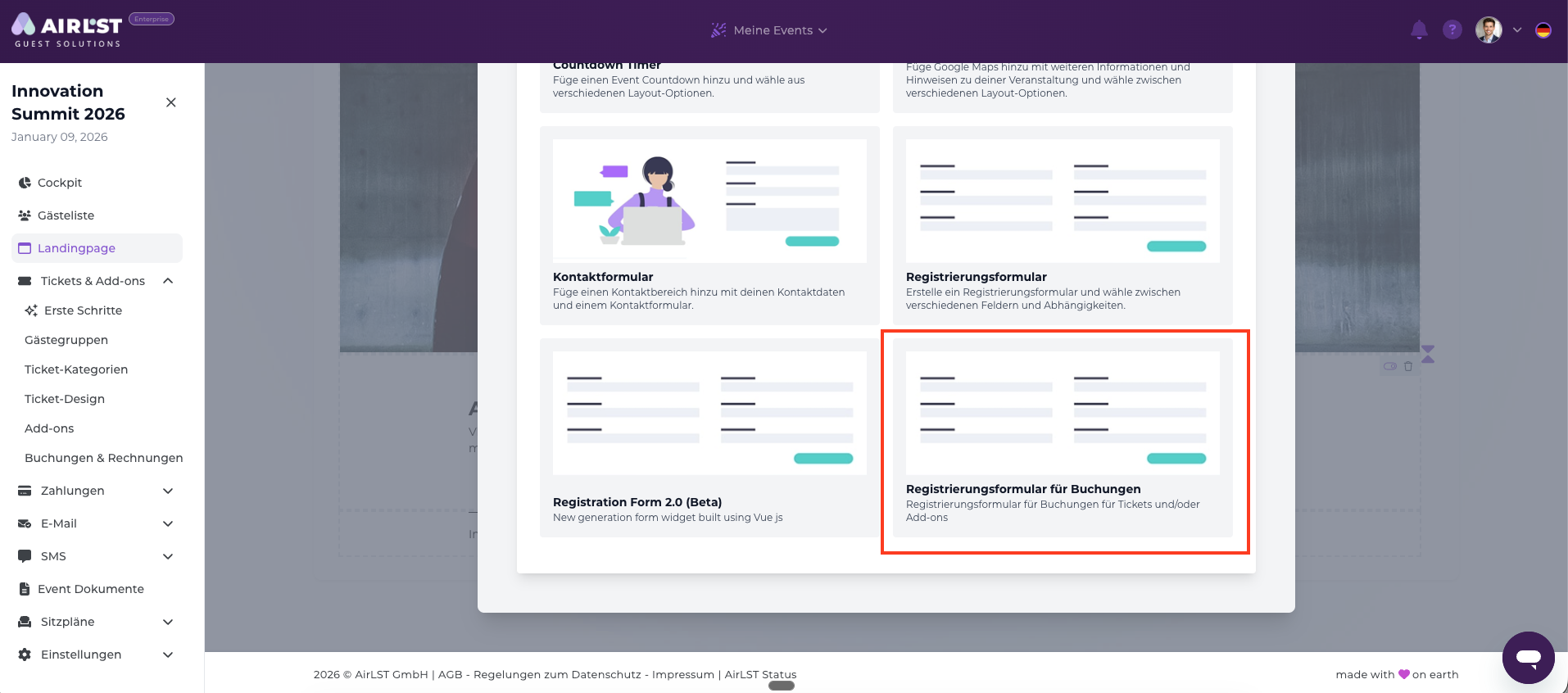Switch language via German flag icon
The image size is (1568, 693).
pyautogui.click(x=1543, y=30)
